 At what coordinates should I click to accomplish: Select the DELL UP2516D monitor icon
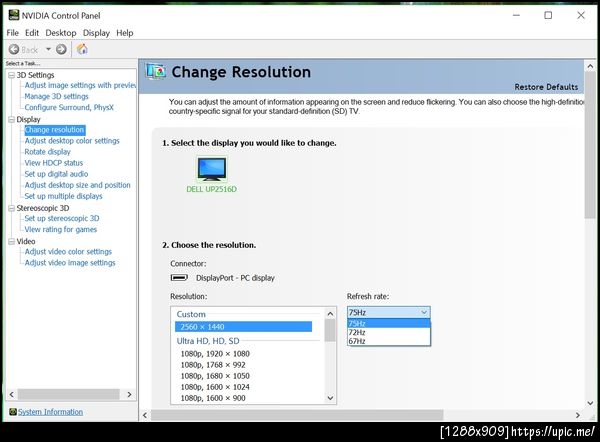[x=212, y=169]
